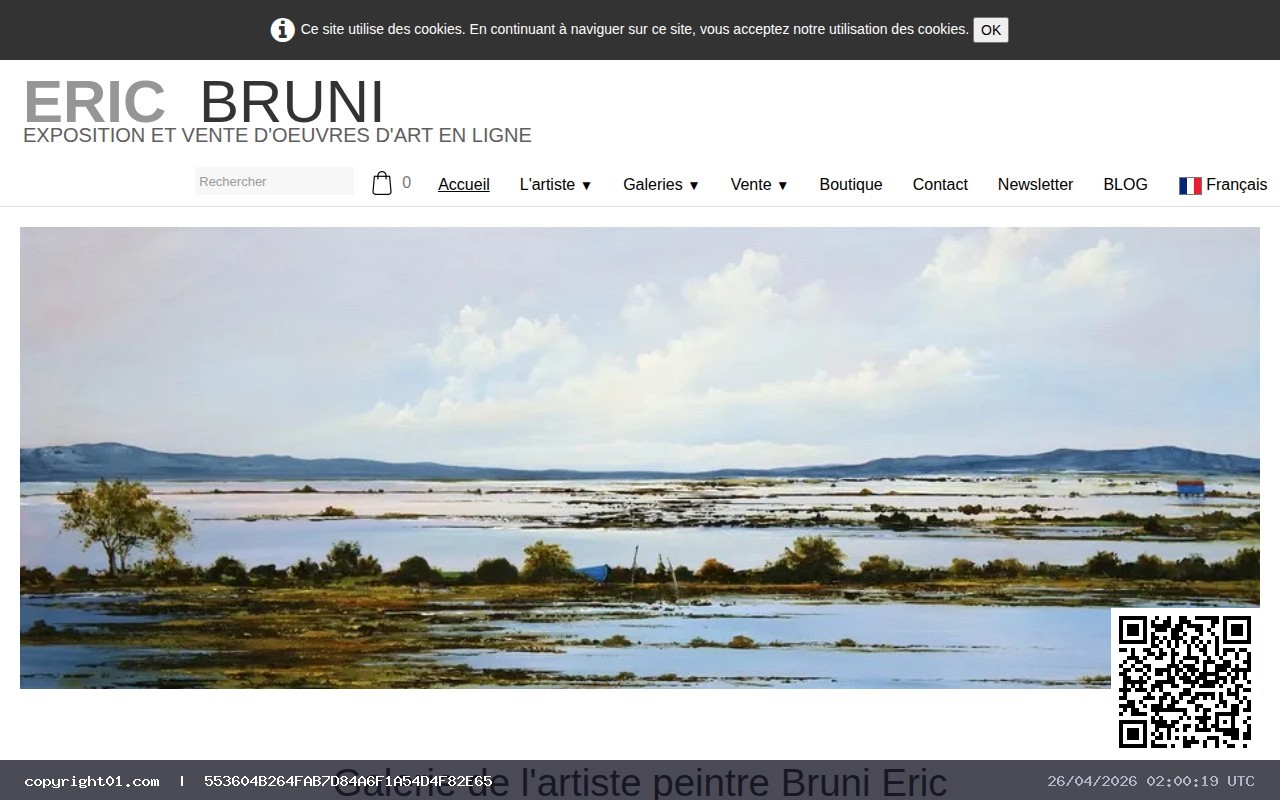Image resolution: width=1280 pixels, height=800 pixels.
Task: Open the Contact page
Action: [x=940, y=184]
